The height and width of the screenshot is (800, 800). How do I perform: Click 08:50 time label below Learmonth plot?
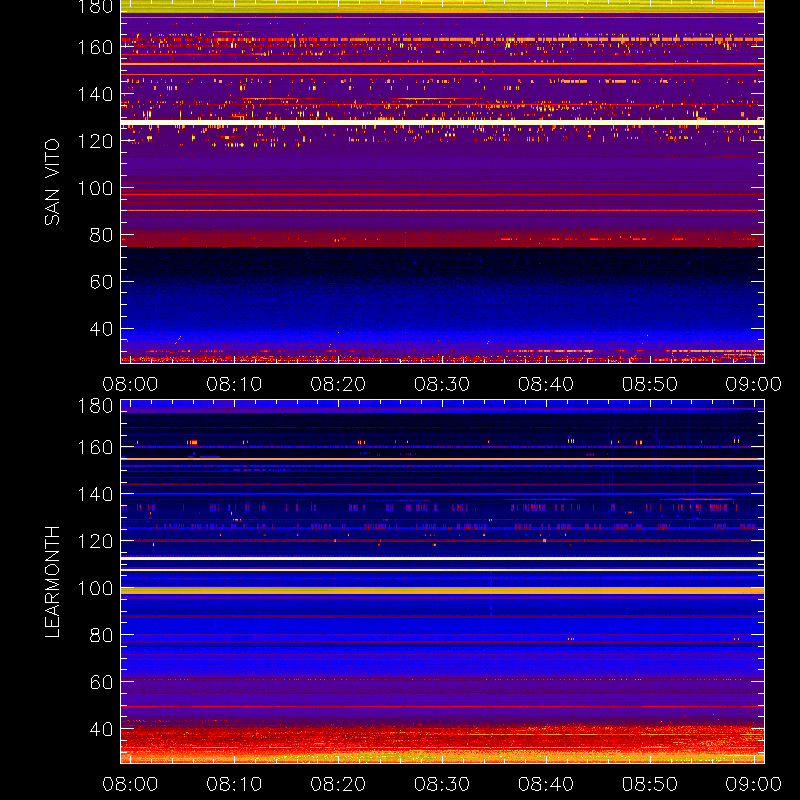(x=649, y=784)
